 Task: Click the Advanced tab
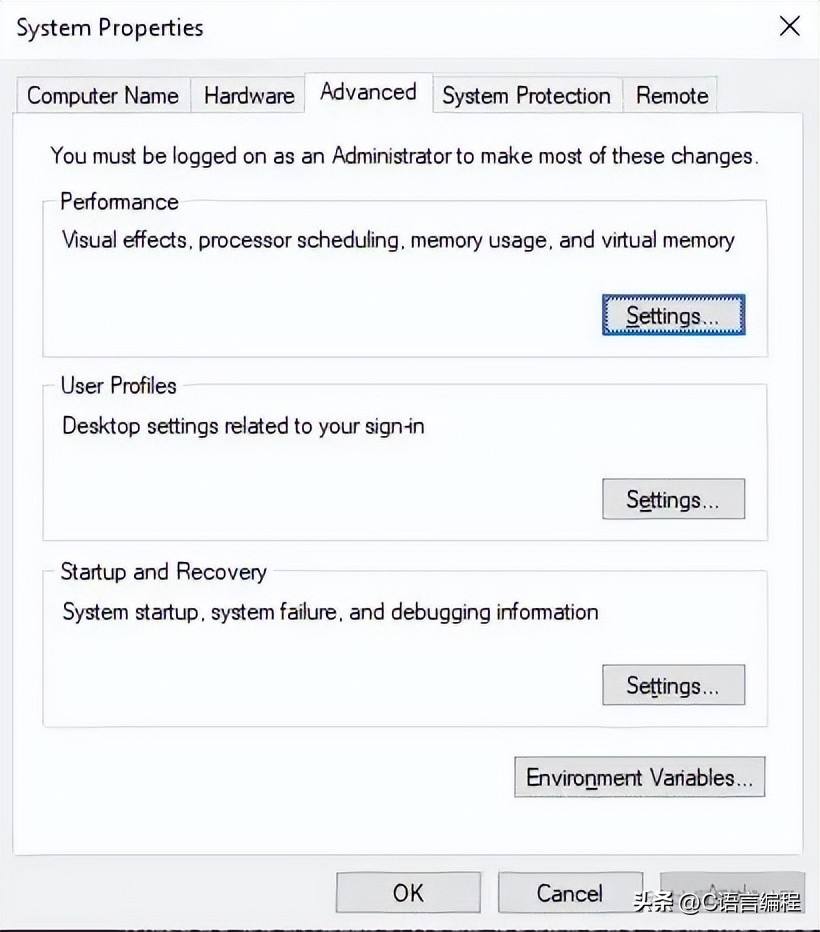(368, 92)
